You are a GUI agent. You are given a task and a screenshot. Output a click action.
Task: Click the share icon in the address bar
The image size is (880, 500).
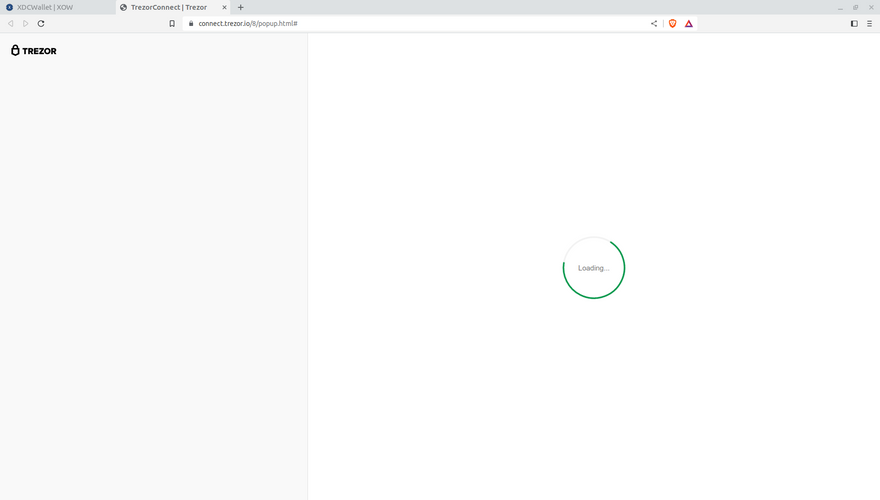coord(654,23)
